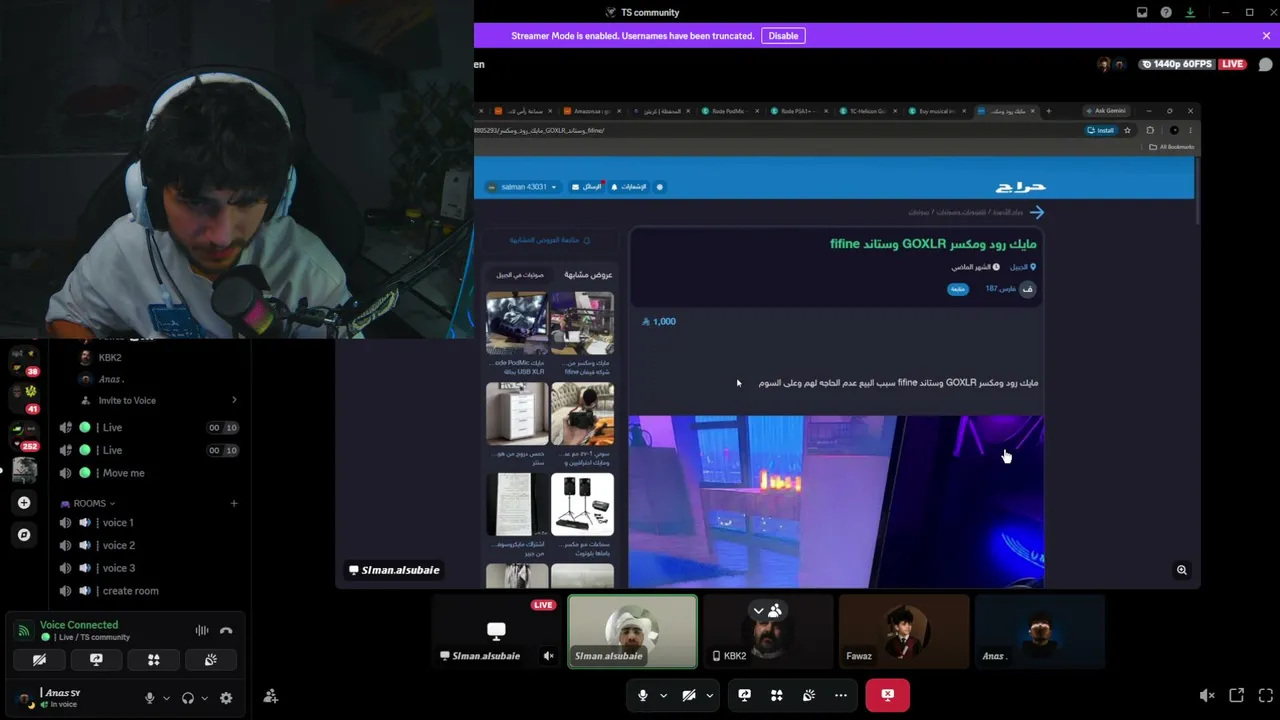Open User Settings gear
1280x720 pixels.
[x=226, y=698]
